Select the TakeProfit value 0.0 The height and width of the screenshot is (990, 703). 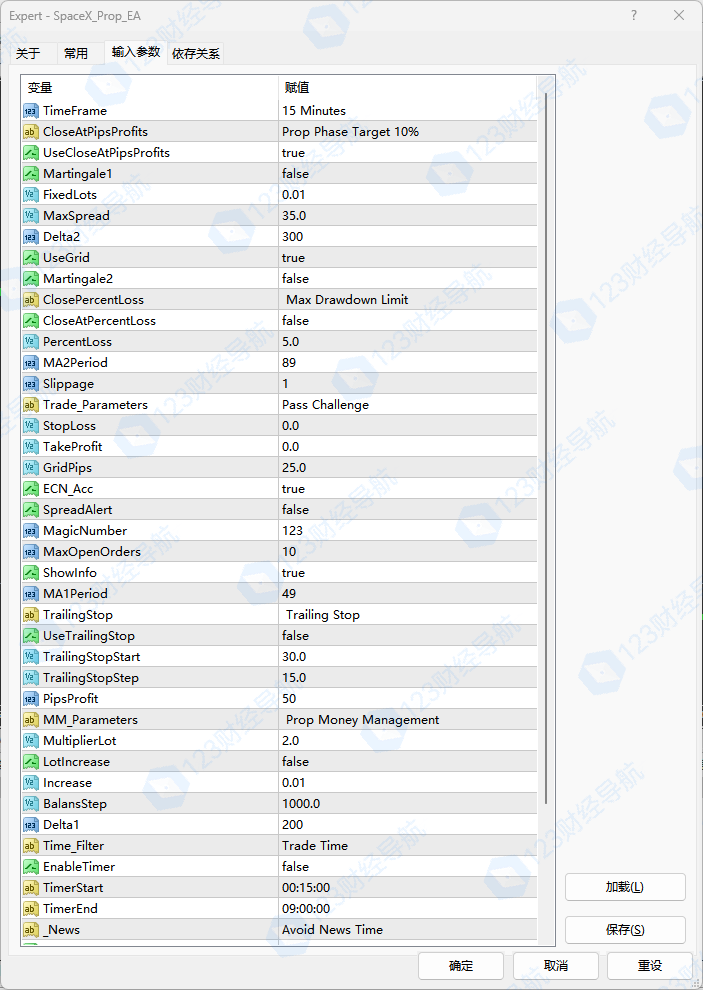tap(407, 447)
